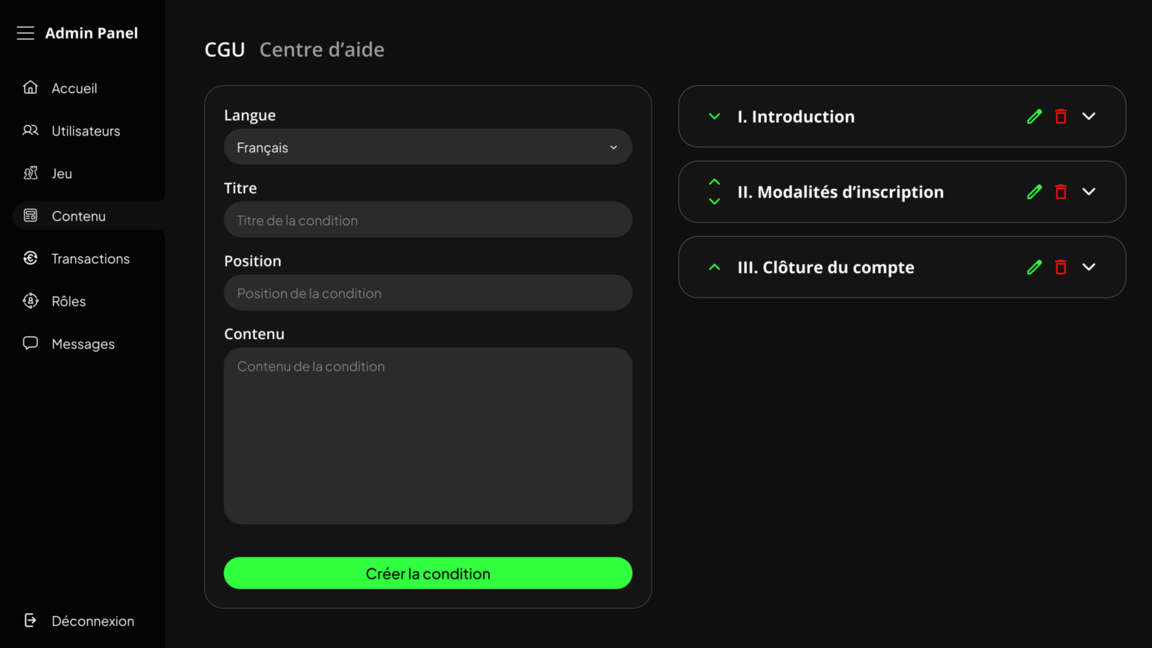Click the Jeu chess piece icon
Viewport: 1152px width, 648px height.
point(30,173)
